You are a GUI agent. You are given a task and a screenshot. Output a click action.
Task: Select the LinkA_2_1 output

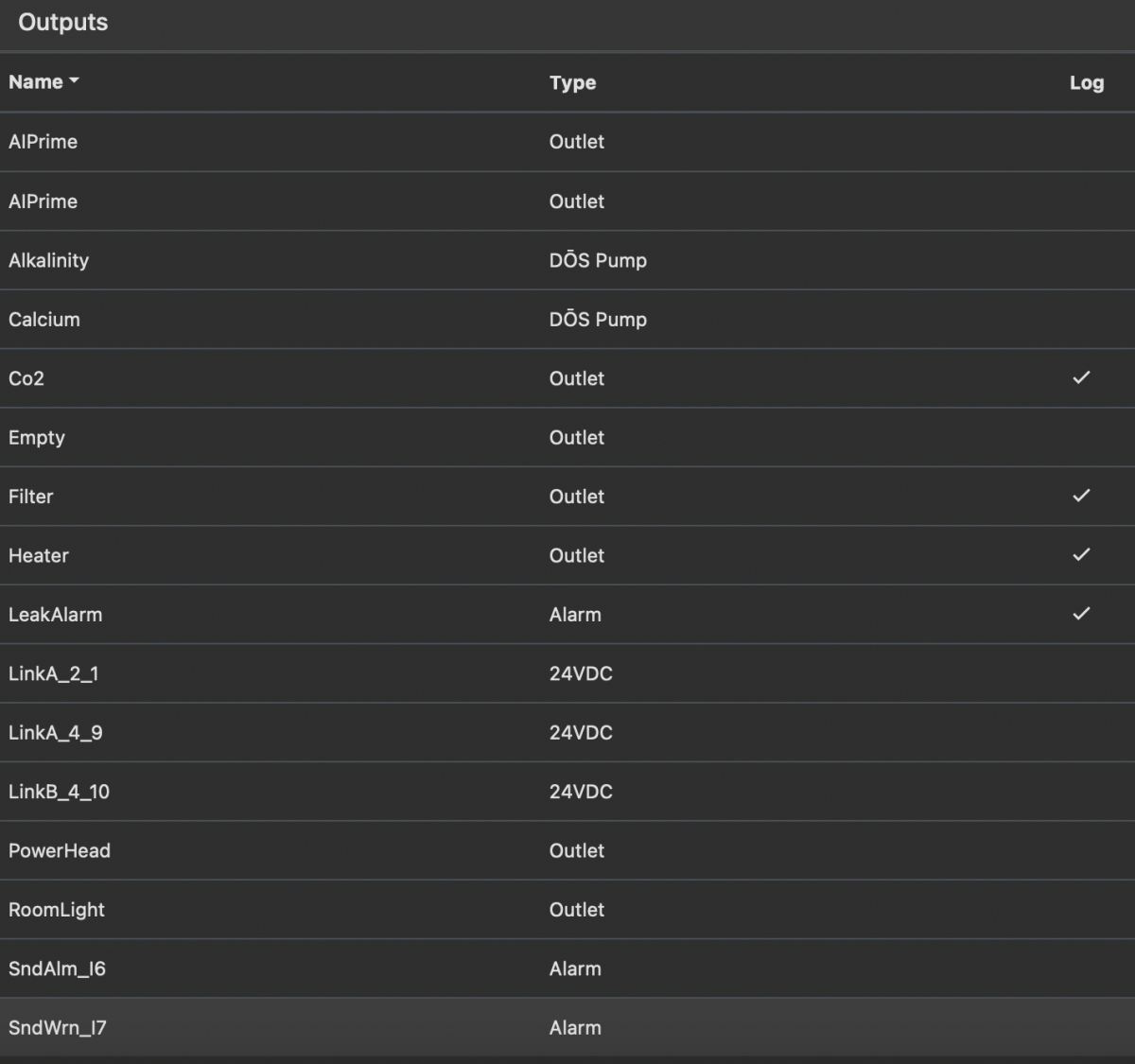[x=54, y=673]
